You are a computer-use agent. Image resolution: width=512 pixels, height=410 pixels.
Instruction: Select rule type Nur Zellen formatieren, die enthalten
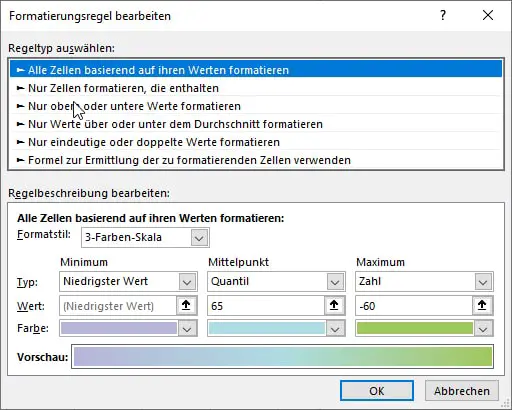(256, 88)
